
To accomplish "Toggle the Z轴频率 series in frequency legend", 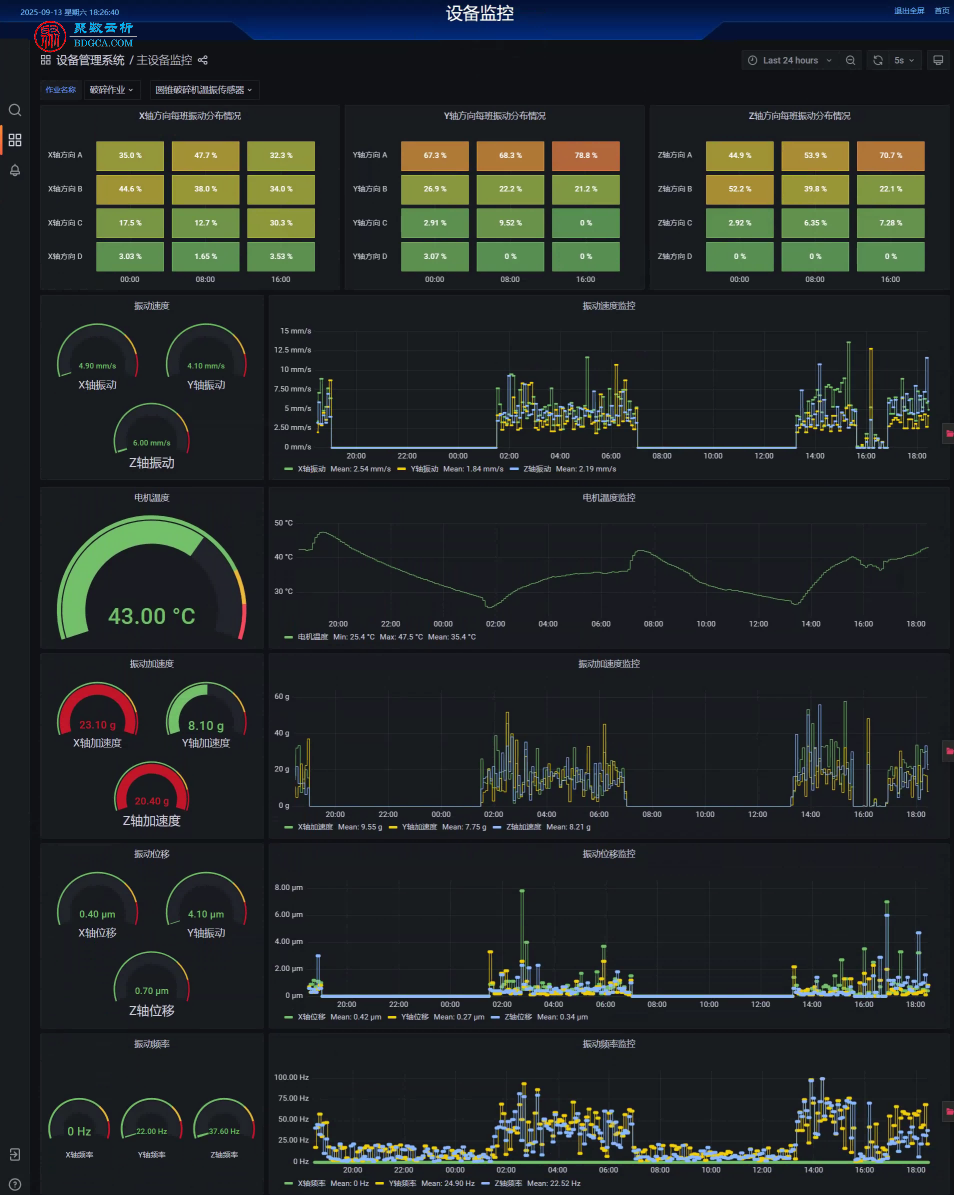I will pyautogui.click(x=508, y=1184).
